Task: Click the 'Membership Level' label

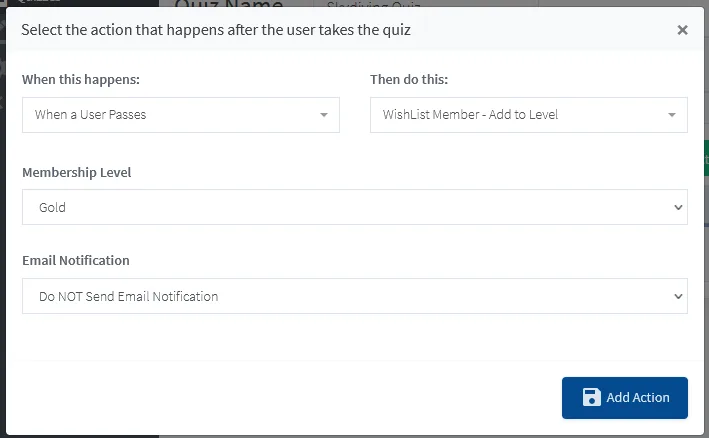Action: pyautogui.click(x=77, y=172)
